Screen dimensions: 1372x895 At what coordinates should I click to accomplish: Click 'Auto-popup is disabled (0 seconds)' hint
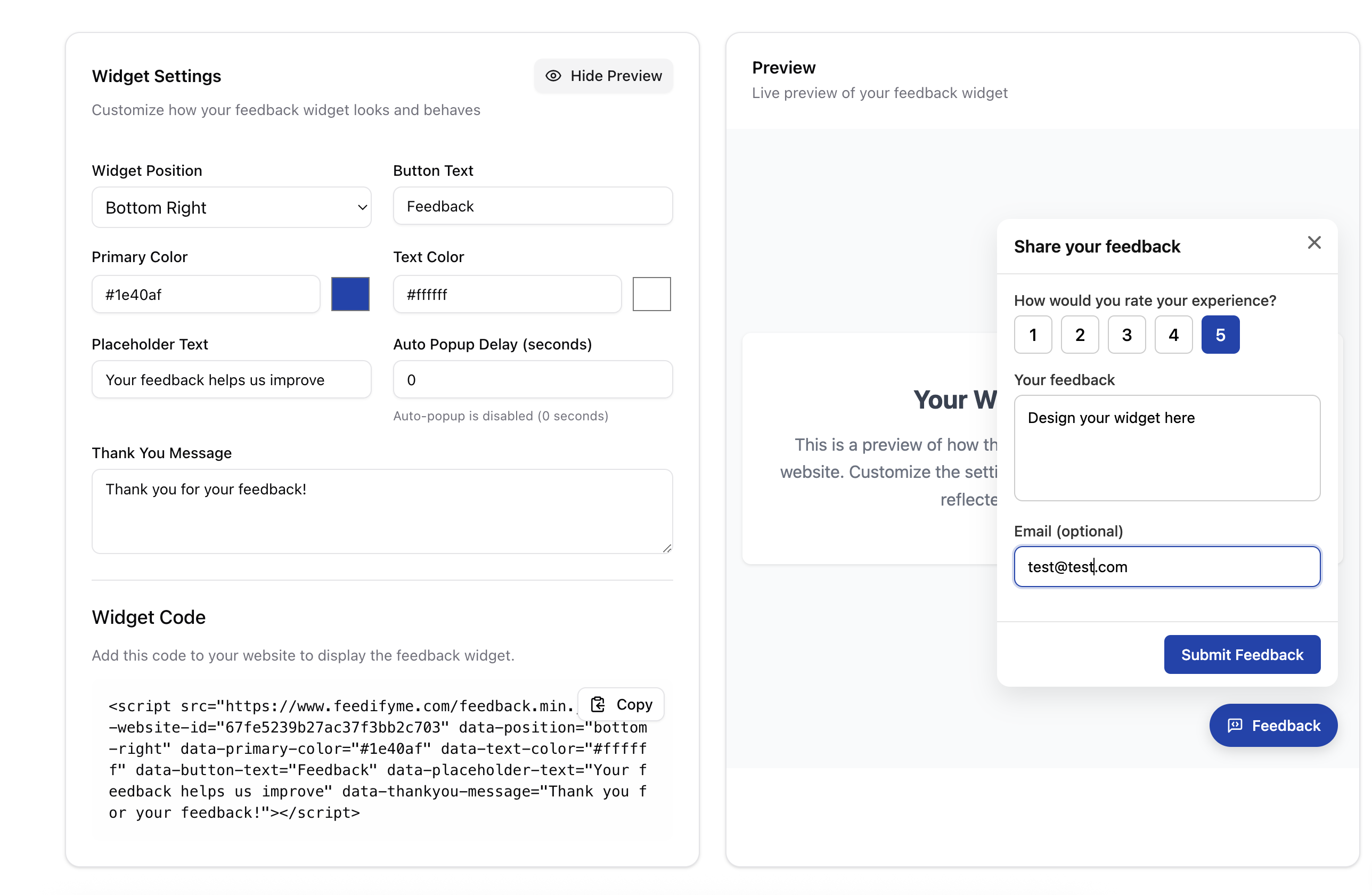(500, 416)
